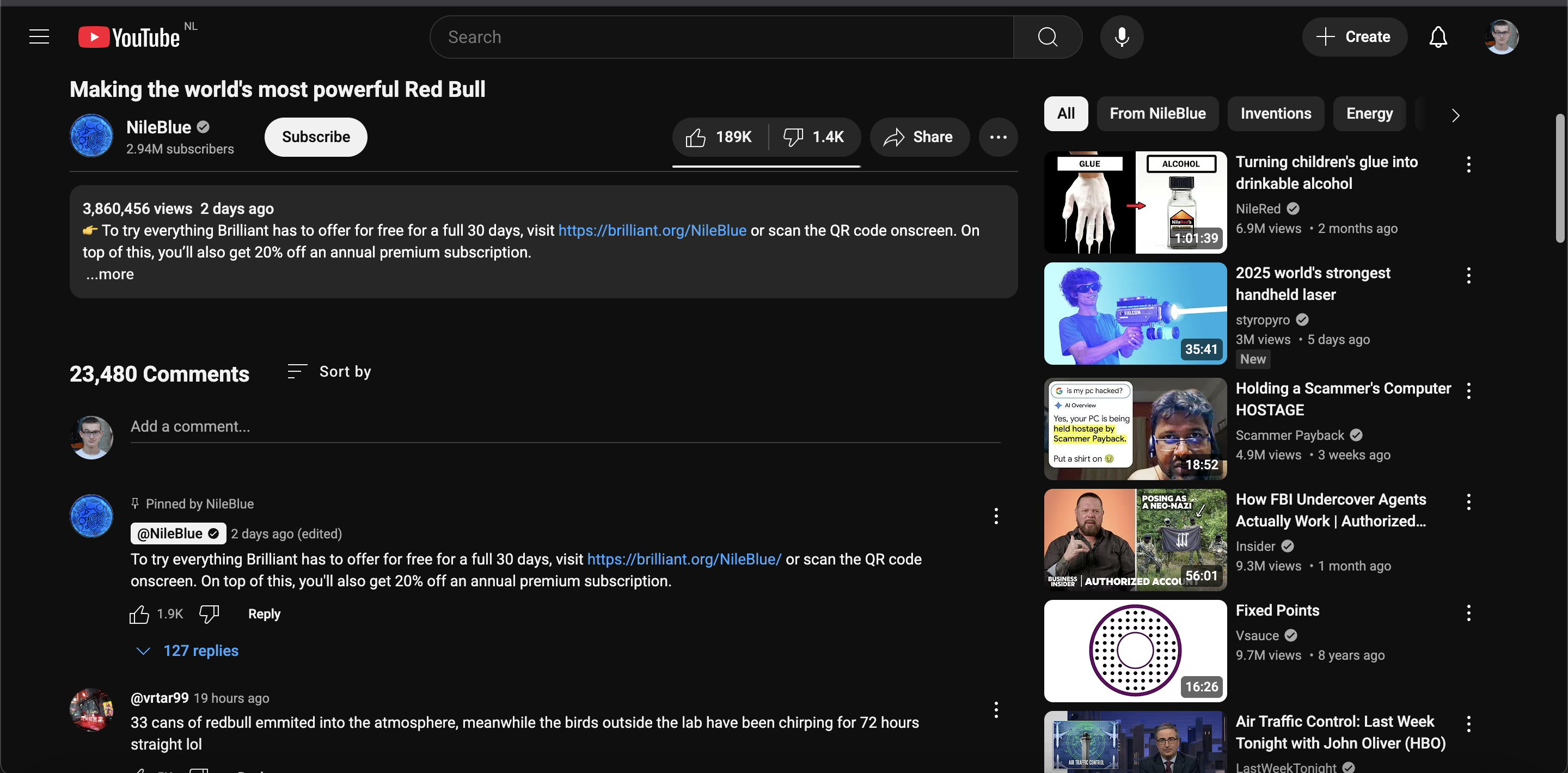This screenshot has height=773, width=1568.
Task: Select the From NileBlue chip
Action: tap(1157, 114)
